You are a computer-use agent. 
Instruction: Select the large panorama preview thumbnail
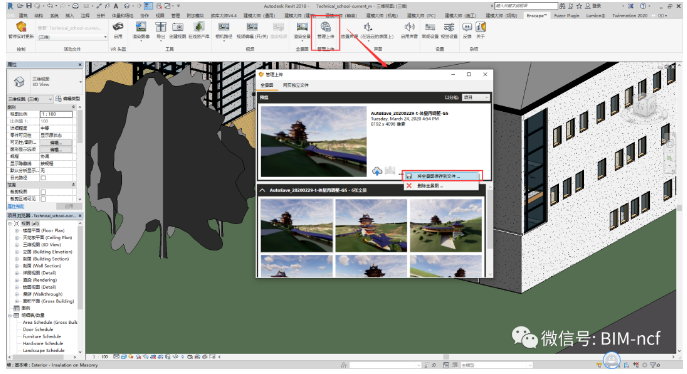313,141
